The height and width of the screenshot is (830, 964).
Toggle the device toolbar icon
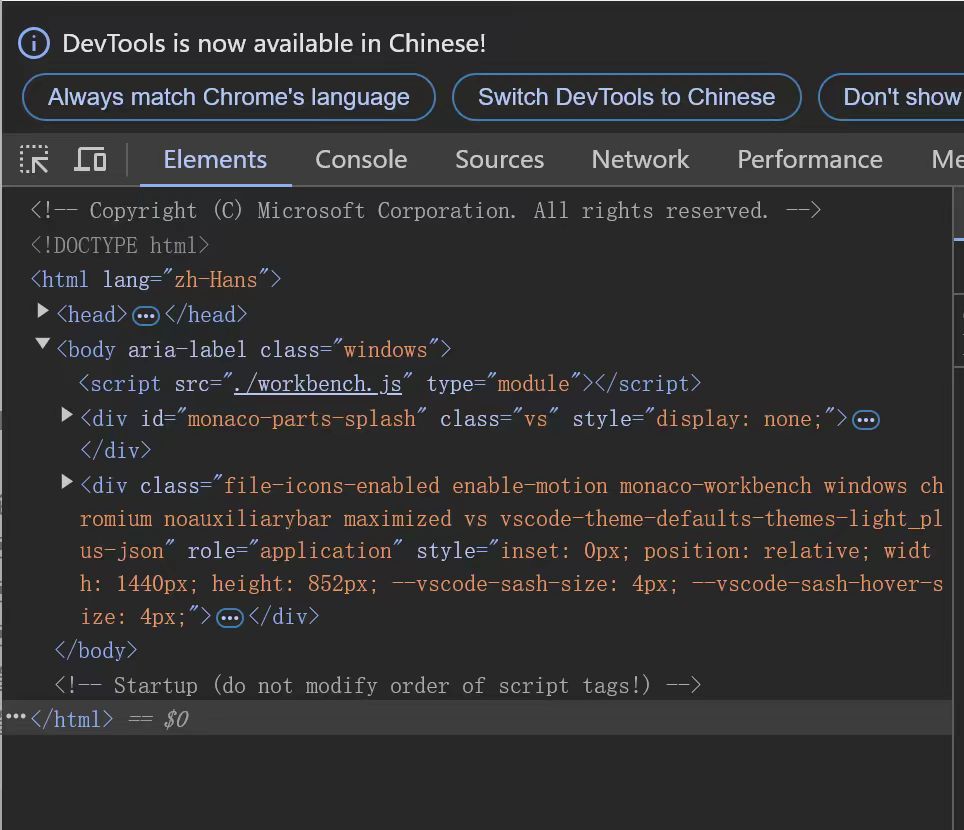coord(90,160)
